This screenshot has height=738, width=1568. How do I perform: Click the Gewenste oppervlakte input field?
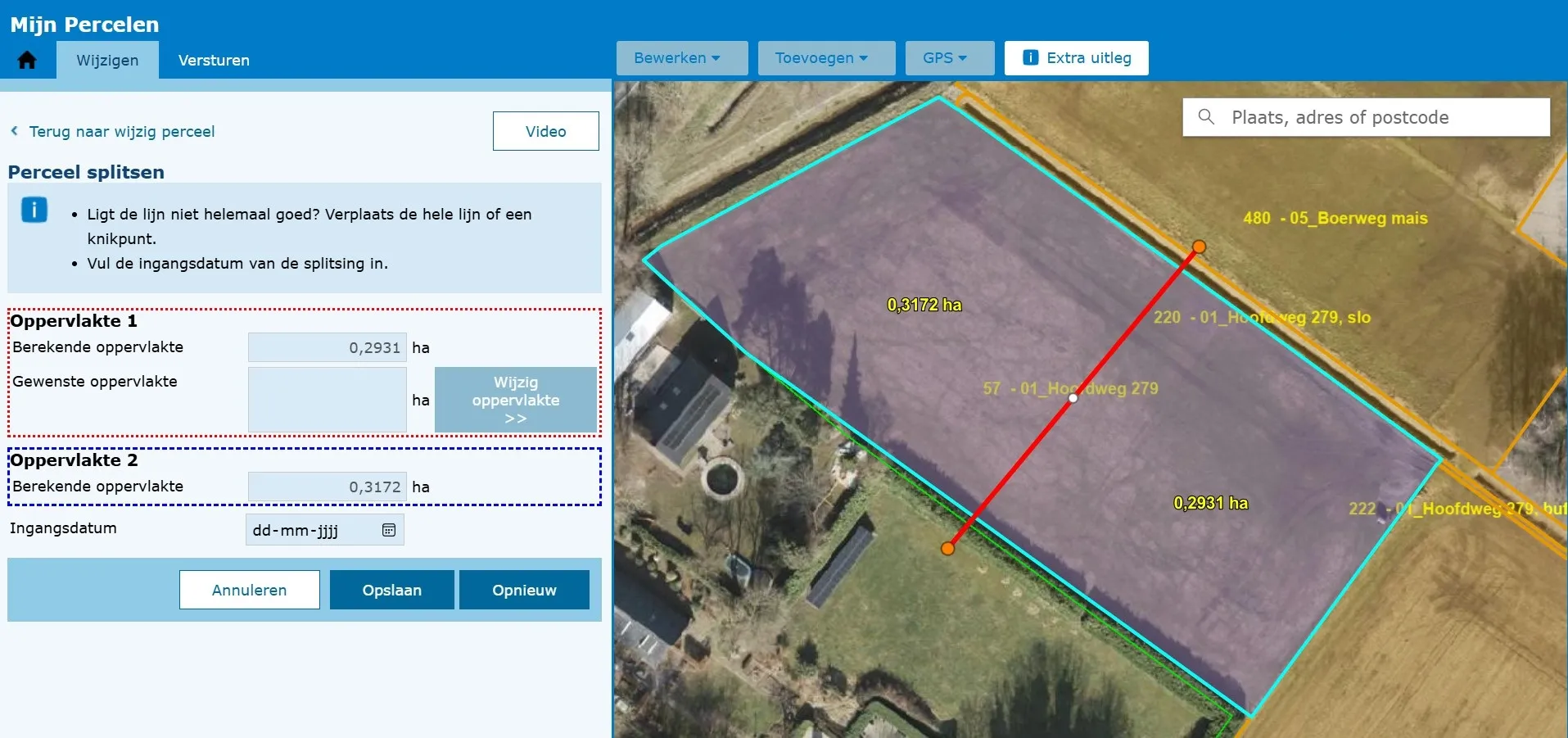(328, 400)
